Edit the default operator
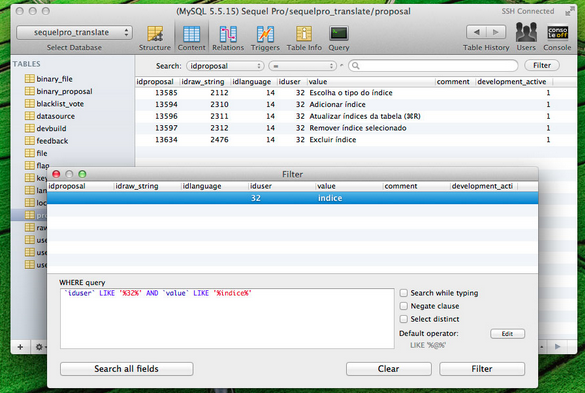The height and width of the screenshot is (393, 585). click(507, 334)
